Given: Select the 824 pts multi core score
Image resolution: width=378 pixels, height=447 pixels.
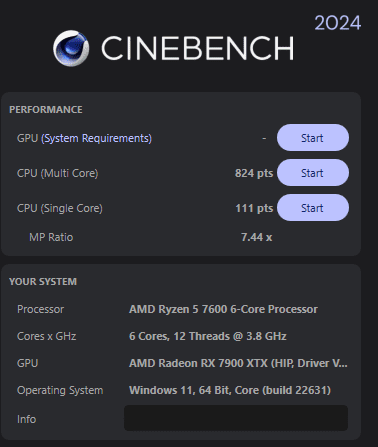Looking at the screenshot, I should pyautogui.click(x=254, y=173).
